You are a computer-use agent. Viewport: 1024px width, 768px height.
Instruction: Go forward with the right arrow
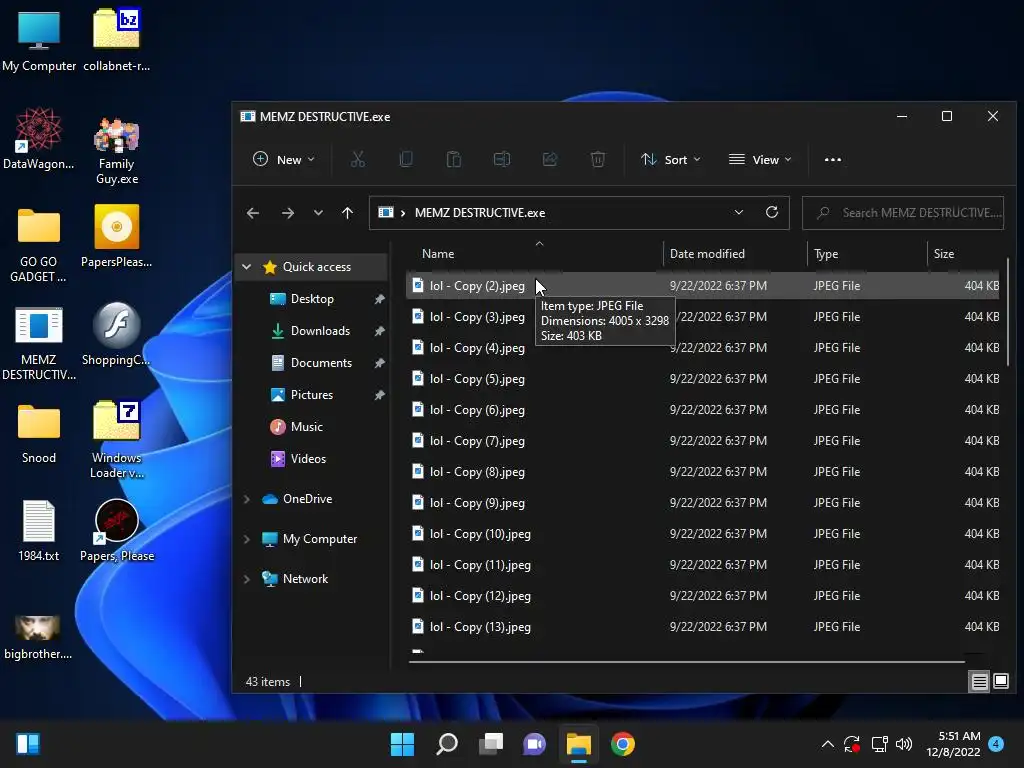(x=287, y=213)
